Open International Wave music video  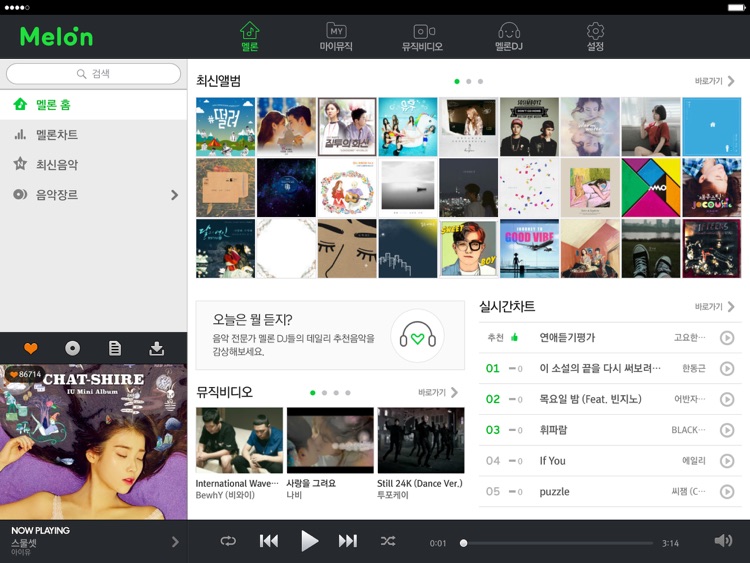[239, 441]
